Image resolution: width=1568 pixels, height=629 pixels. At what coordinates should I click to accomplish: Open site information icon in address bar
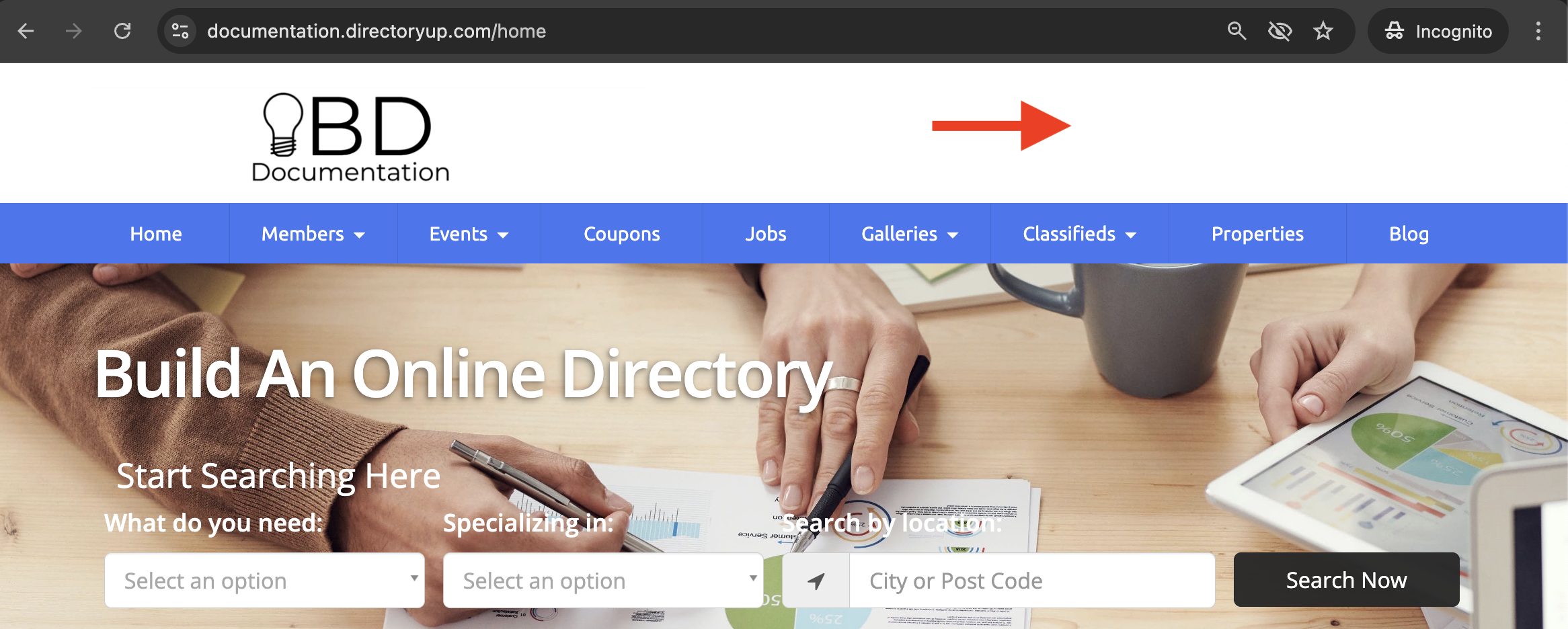[180, 31]
